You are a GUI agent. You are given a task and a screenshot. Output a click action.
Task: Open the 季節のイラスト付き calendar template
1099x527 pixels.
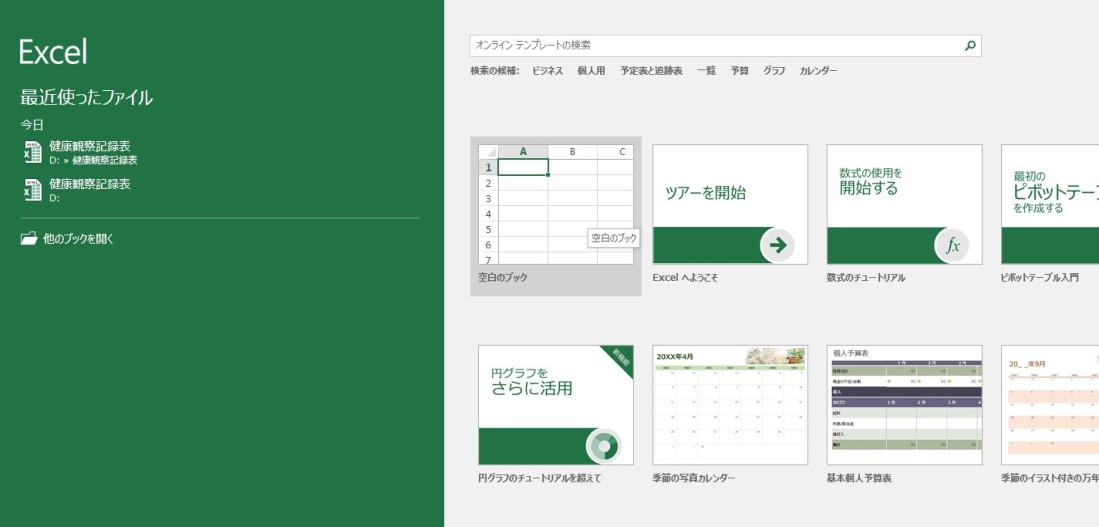pyautogui.click(x=1050, y=404)
